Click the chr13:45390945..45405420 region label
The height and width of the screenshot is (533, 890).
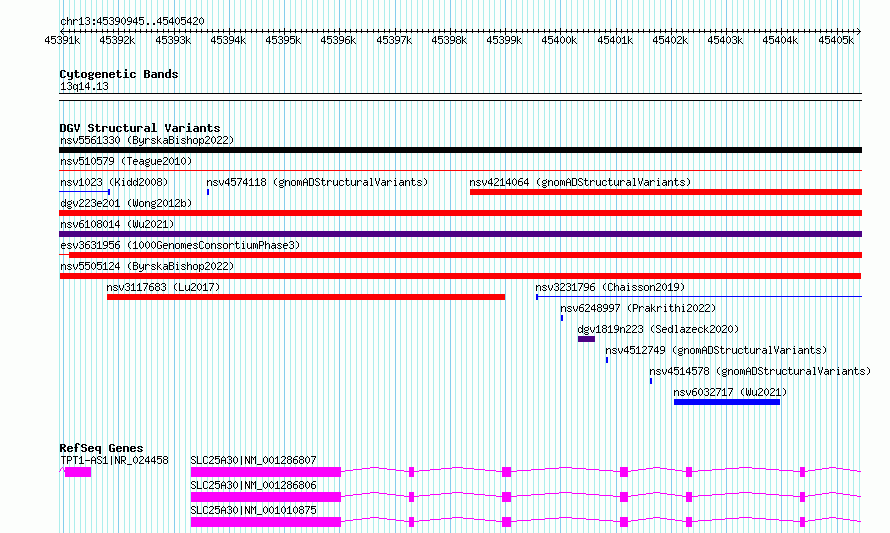coord(132,21)
